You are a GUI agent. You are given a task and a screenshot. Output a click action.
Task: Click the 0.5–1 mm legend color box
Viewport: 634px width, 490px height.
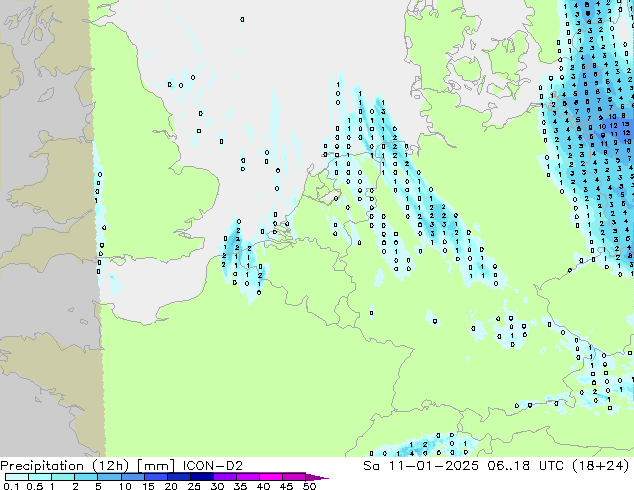(40, 477)
